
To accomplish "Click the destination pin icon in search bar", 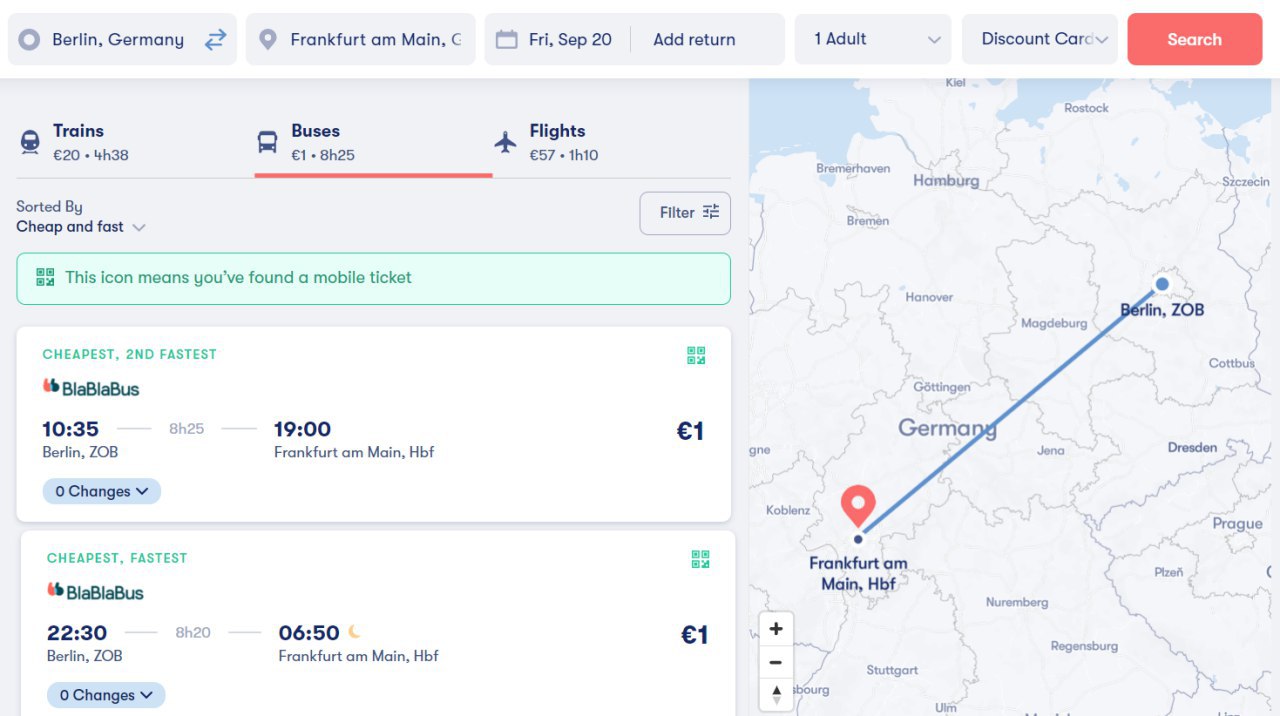I will point(267,40).
